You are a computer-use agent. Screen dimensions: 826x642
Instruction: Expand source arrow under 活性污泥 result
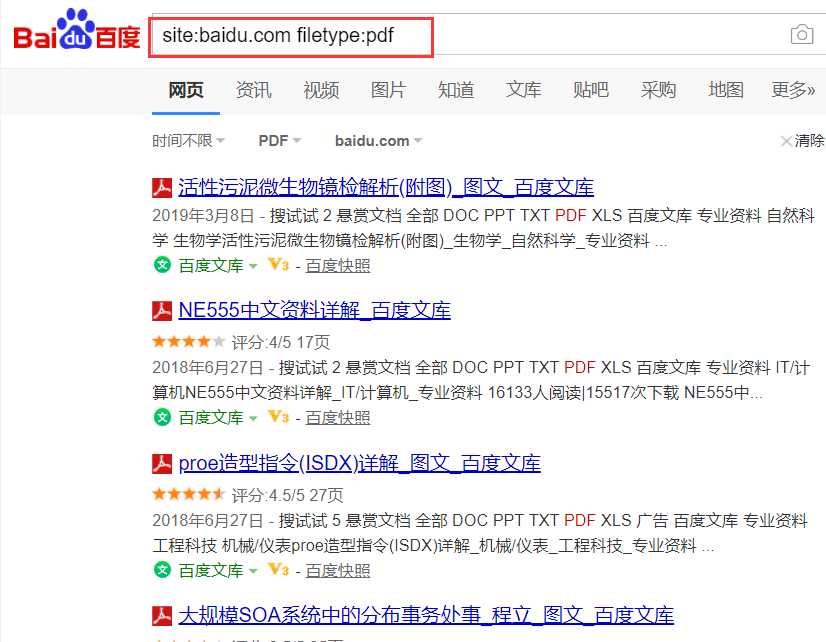pyautogui.click(x=253, y=266)
